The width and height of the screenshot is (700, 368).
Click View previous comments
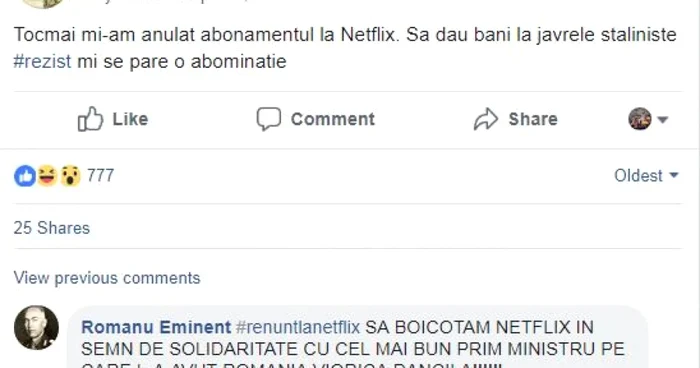[107, 278]
